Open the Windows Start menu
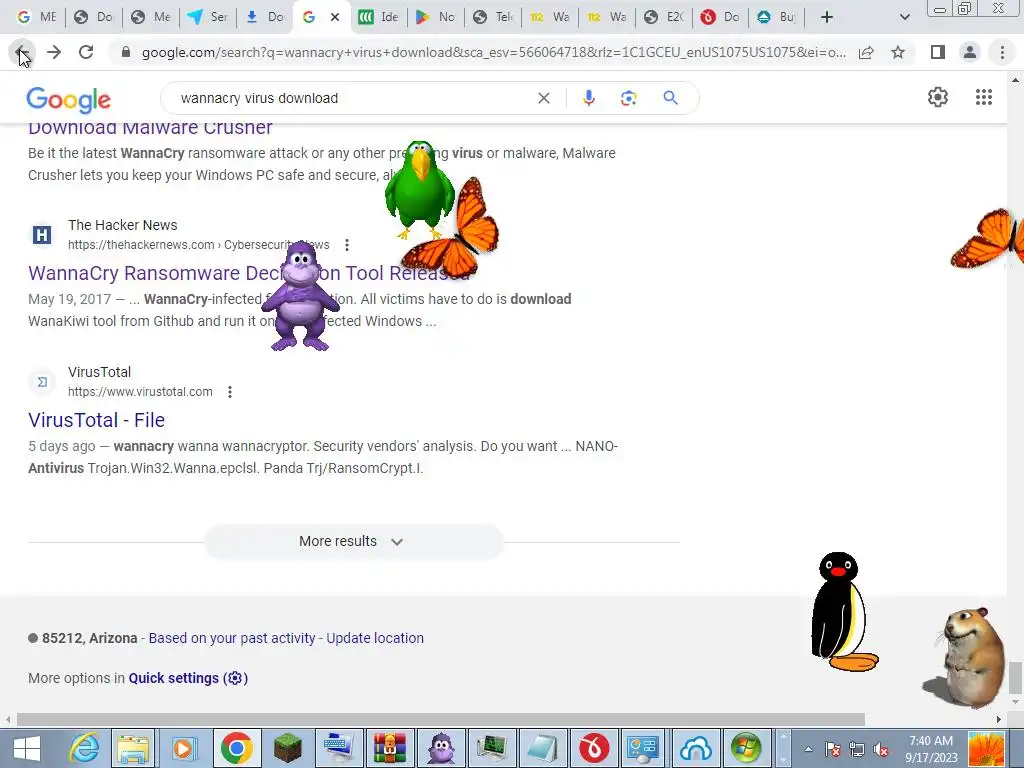The height and width of the screenshot is (768, 1024). (x=27, y=748)
